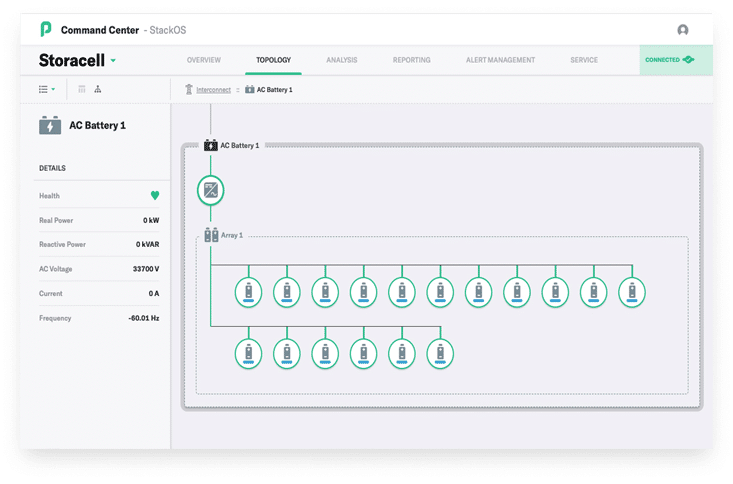The image size is (733, 484).
Task: Click the AC Voltage 33700 V value
Action: pyautogui.click(x=146, y=269)
